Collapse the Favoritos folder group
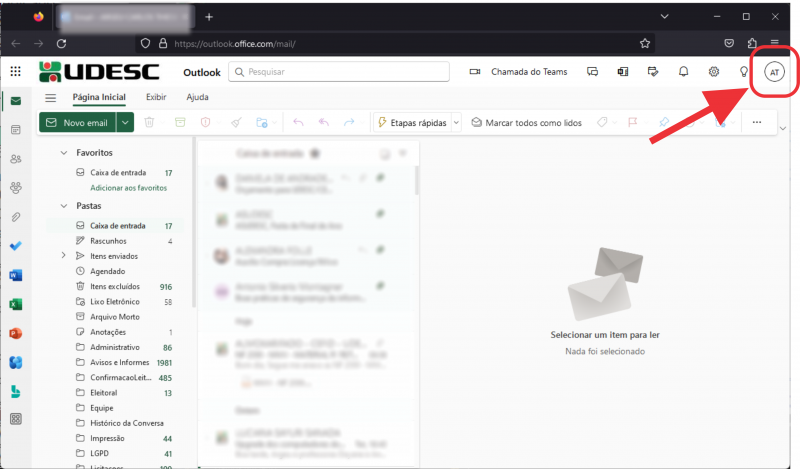800x469 pixels. coord(64,153)
